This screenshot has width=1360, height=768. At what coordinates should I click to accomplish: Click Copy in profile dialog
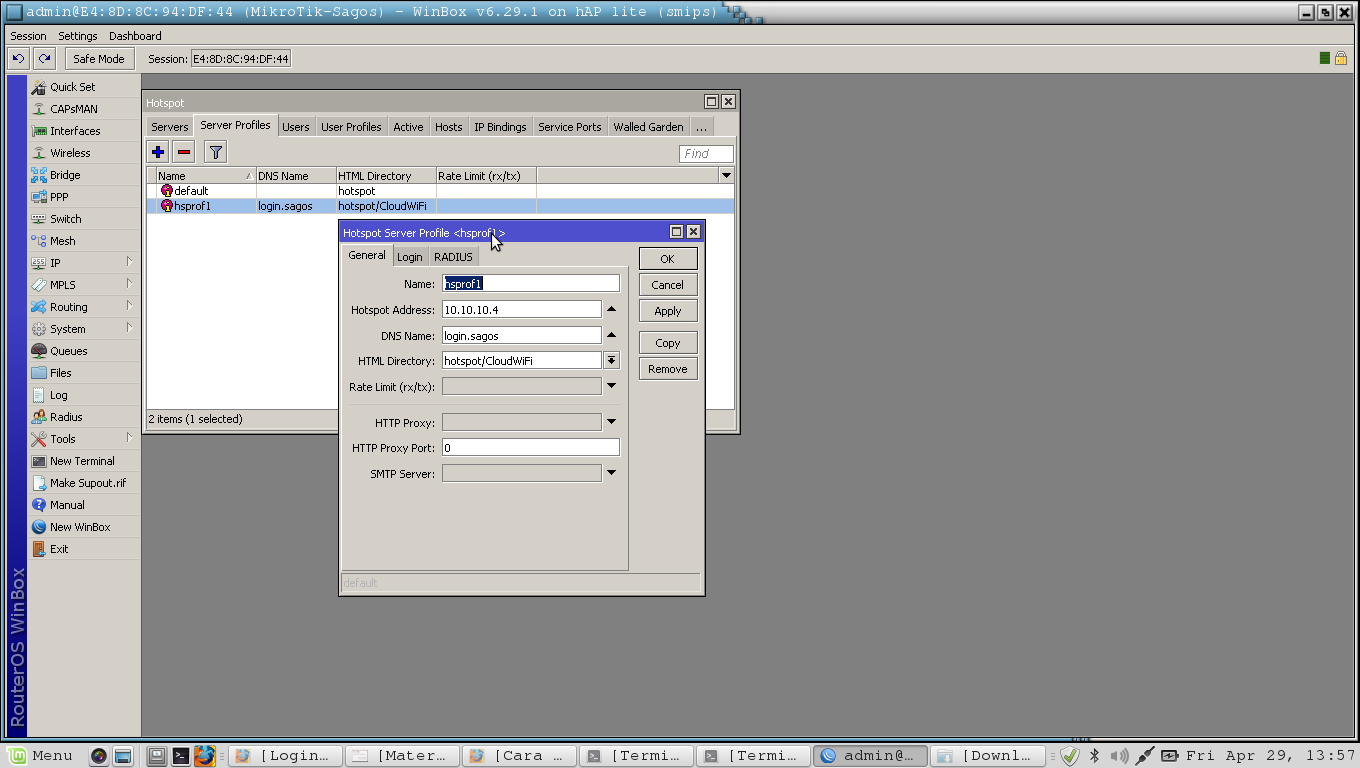668,343
